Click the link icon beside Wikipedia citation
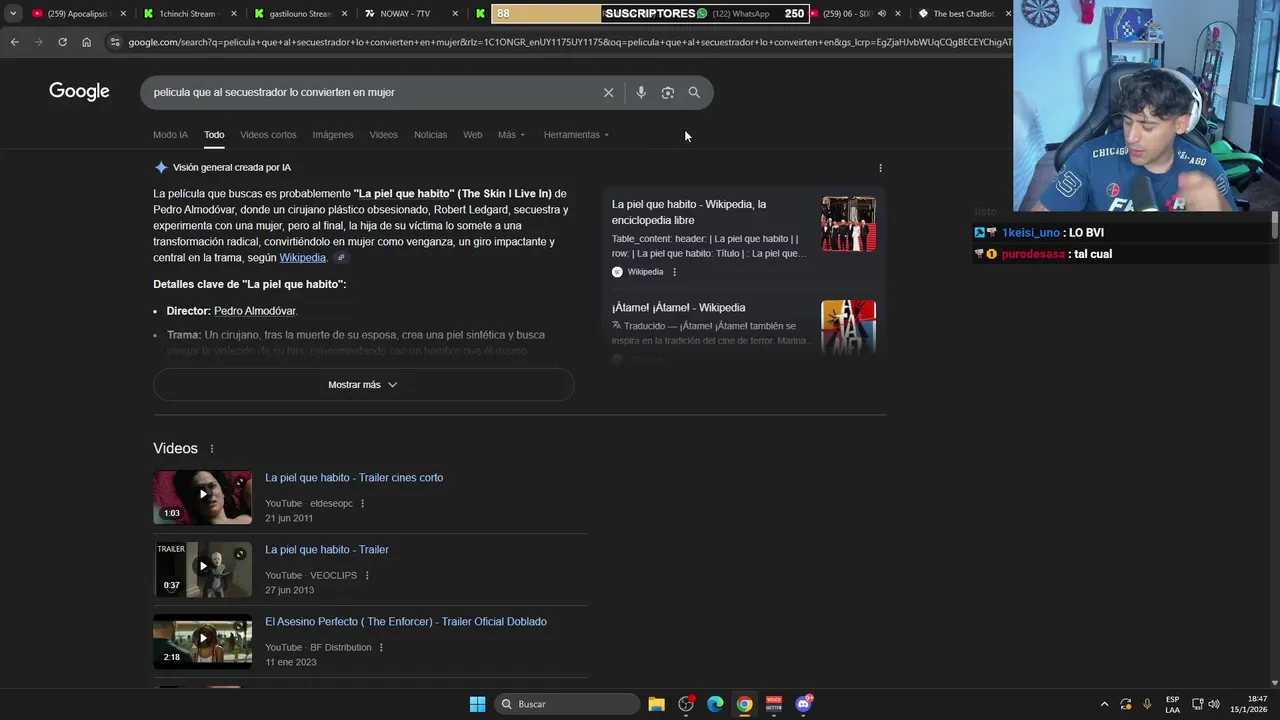The width and height of the screenshot is (1280, 720). 341,258
